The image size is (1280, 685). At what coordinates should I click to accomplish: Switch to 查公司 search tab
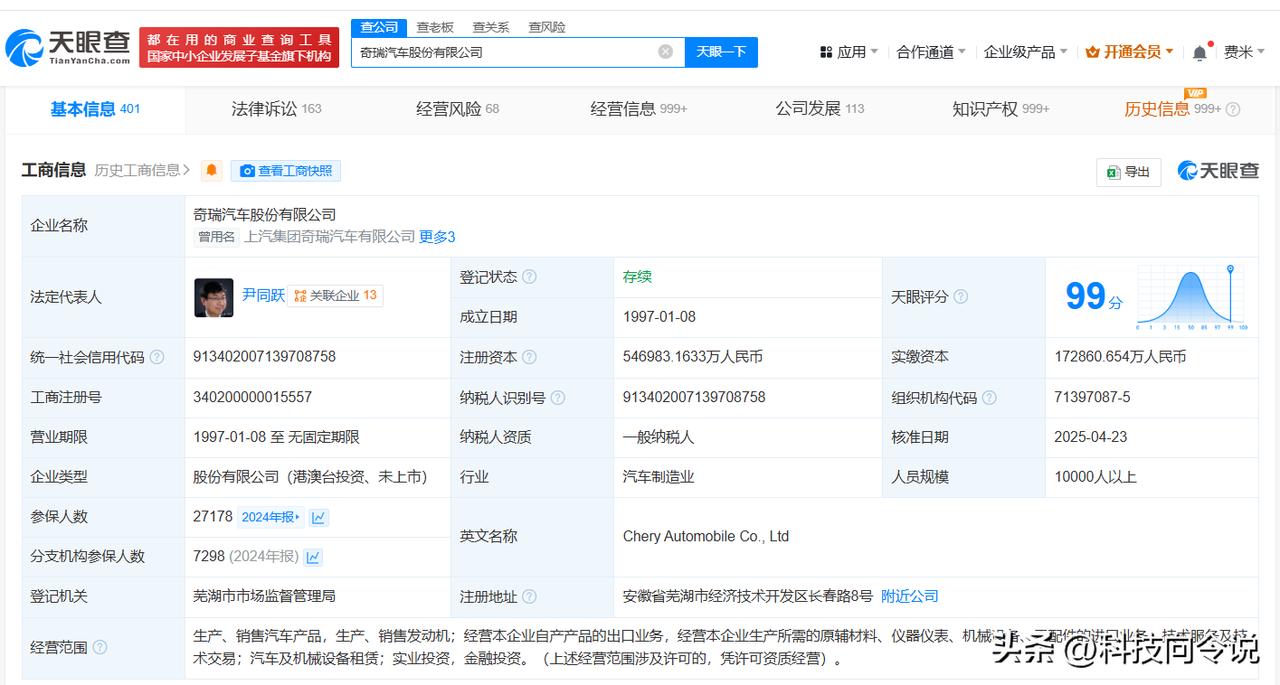(x=379, y=27)
